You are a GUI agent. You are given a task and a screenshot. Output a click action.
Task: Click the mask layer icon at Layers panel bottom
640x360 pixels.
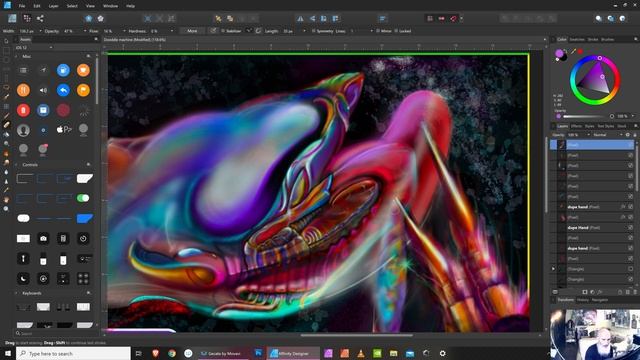click(x=585, y=292)
